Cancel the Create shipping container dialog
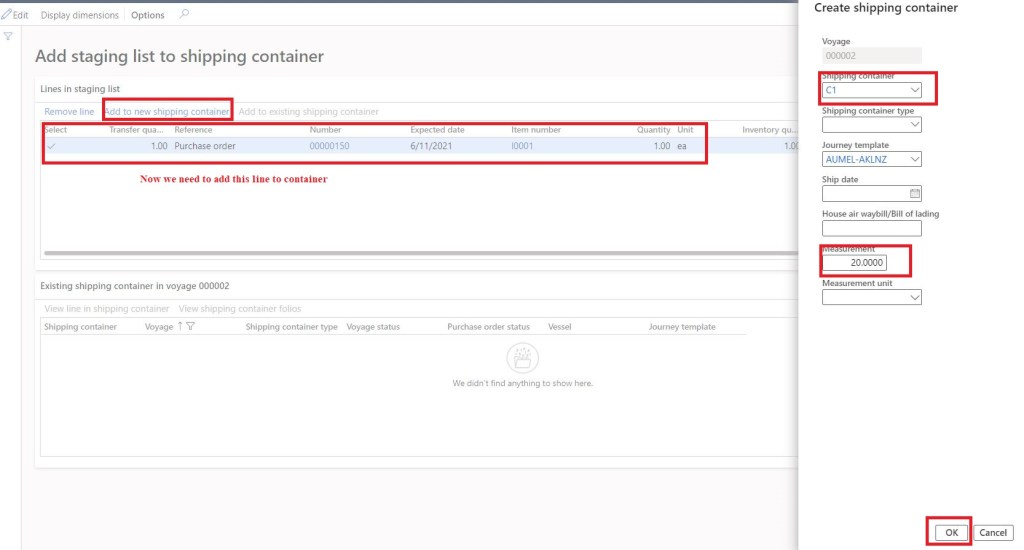This screenshot has width=1024, height=550. click(x=992, y=533)
